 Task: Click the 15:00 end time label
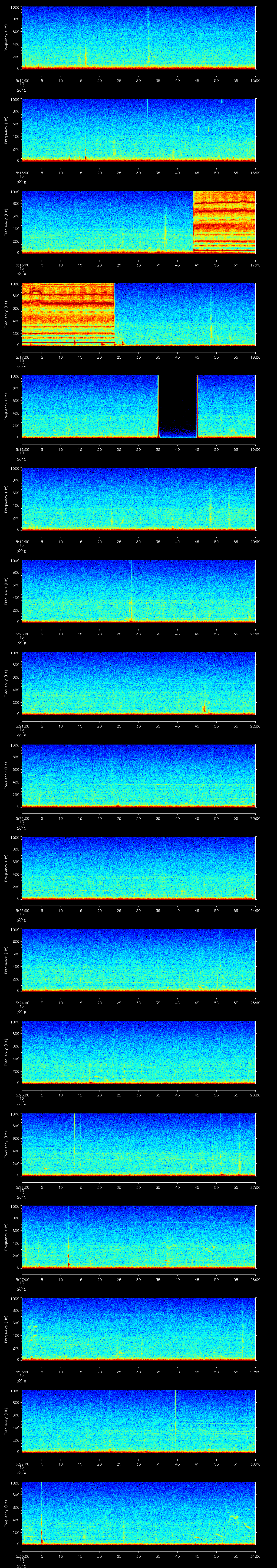[x=255, y=80]
